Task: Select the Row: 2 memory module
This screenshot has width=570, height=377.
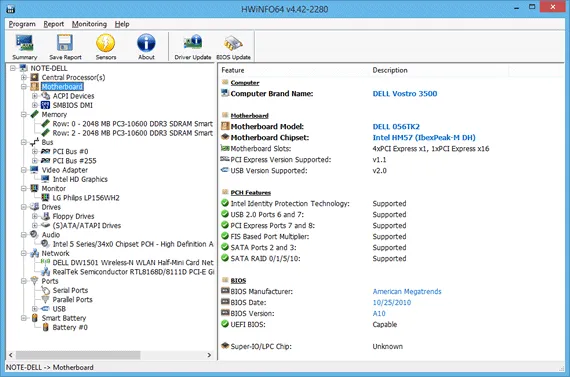Action: (133, 133)
